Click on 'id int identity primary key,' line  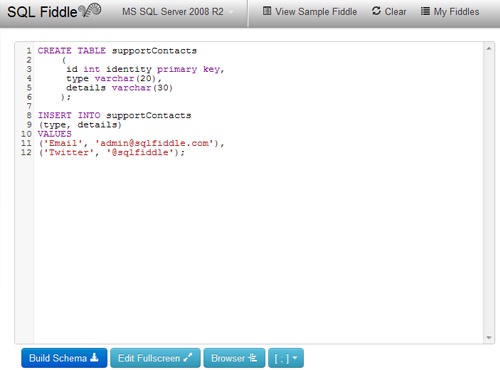[145, 69]
